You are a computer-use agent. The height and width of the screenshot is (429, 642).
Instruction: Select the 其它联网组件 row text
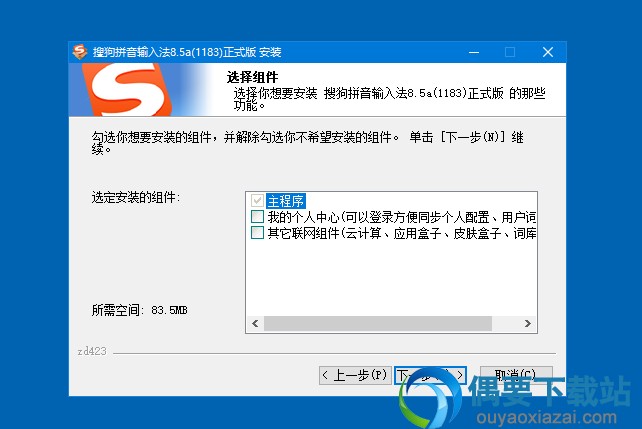point(401,233)
